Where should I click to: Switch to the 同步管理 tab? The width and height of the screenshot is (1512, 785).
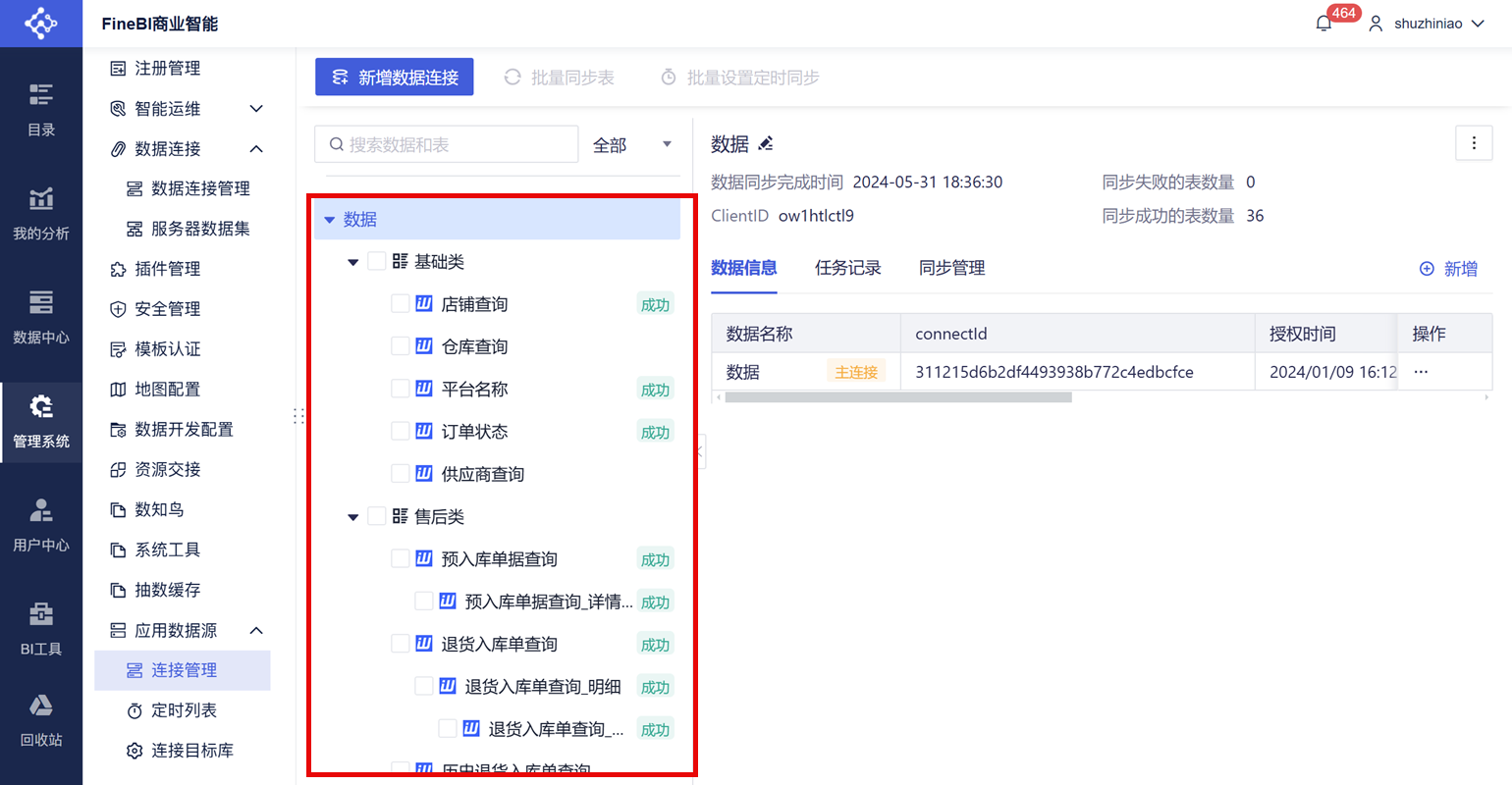[952, 268]
